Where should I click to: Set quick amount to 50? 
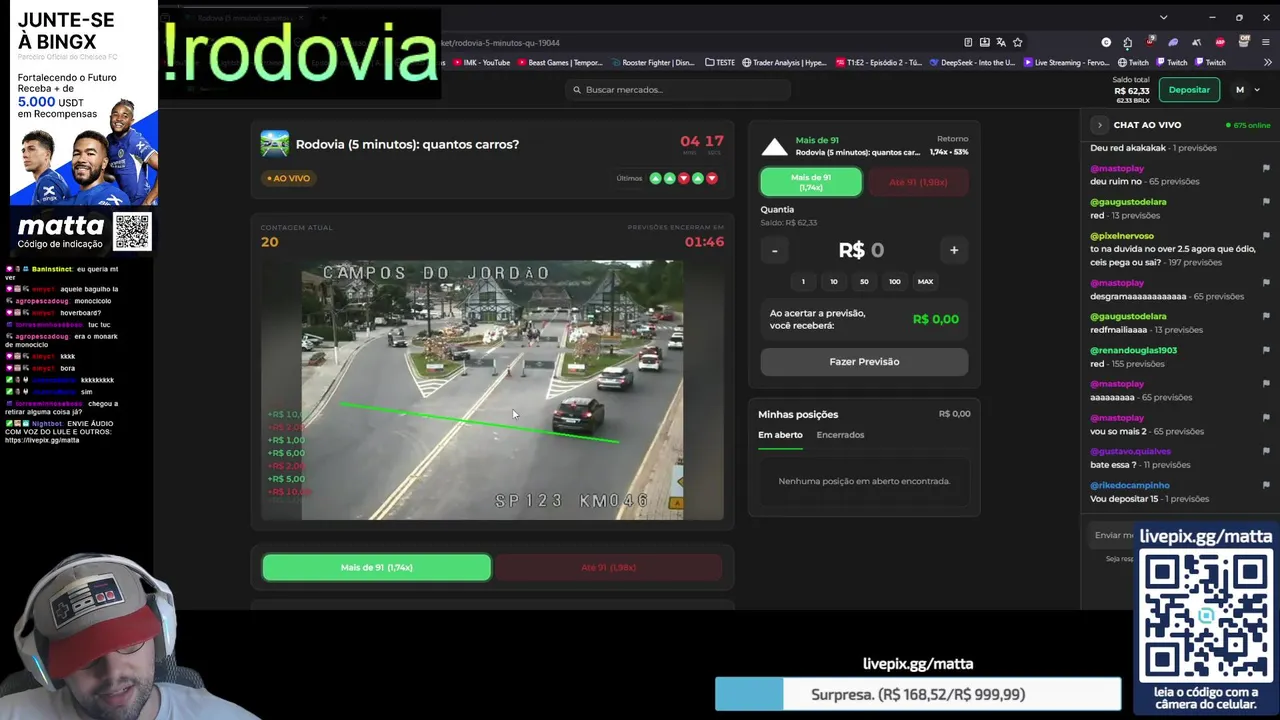coord(864,281)
